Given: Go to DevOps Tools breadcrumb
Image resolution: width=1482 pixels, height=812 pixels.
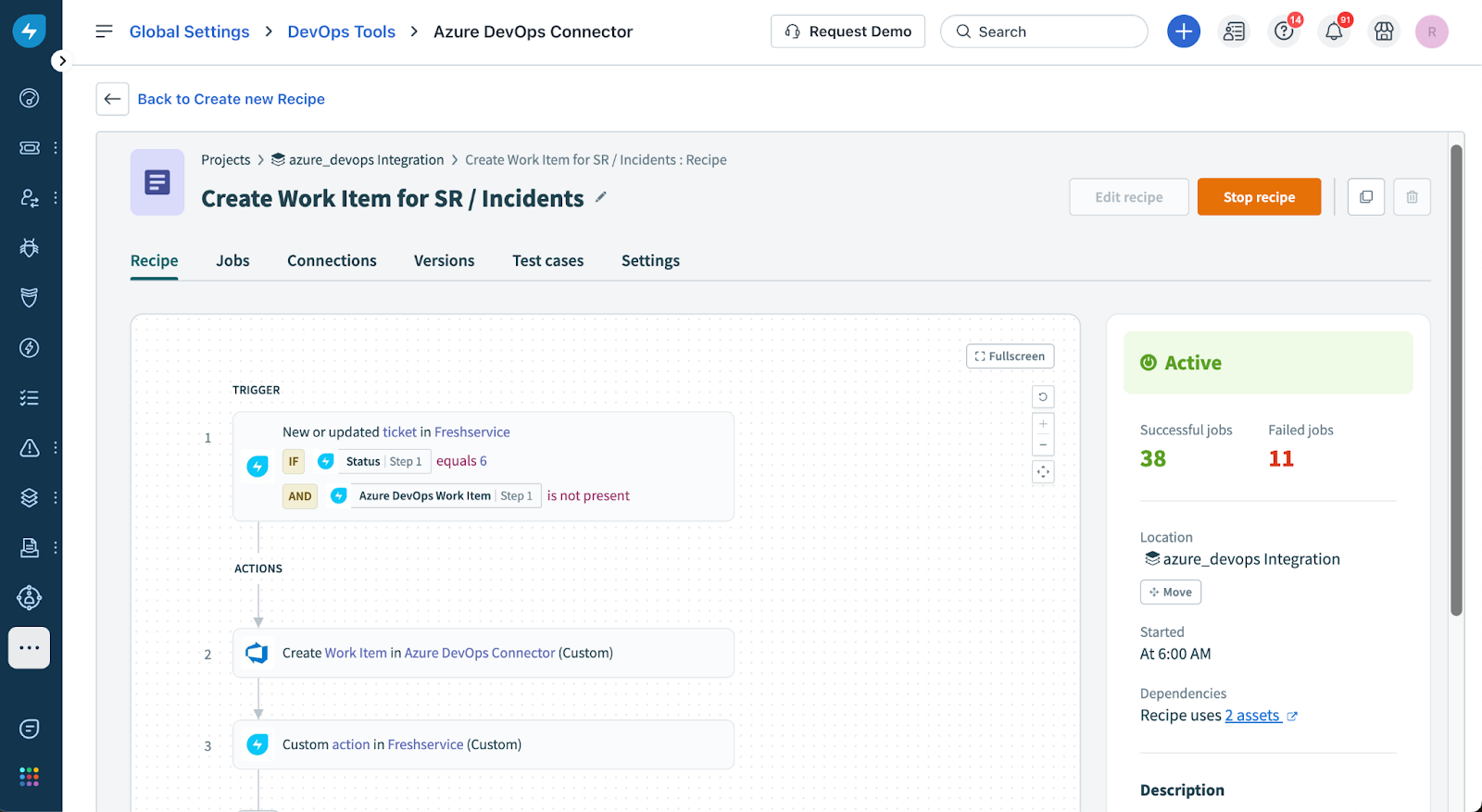Looking at the screenshot, I should click(342, 31).
